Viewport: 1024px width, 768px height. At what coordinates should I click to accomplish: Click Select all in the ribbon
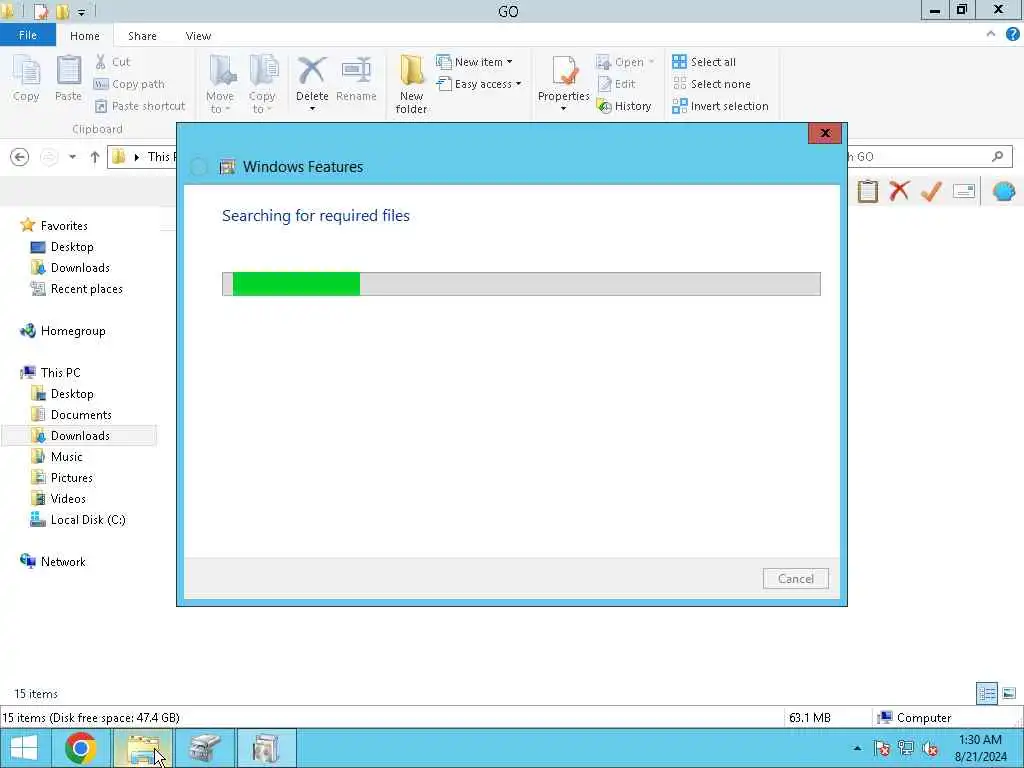tap(704, 62)
